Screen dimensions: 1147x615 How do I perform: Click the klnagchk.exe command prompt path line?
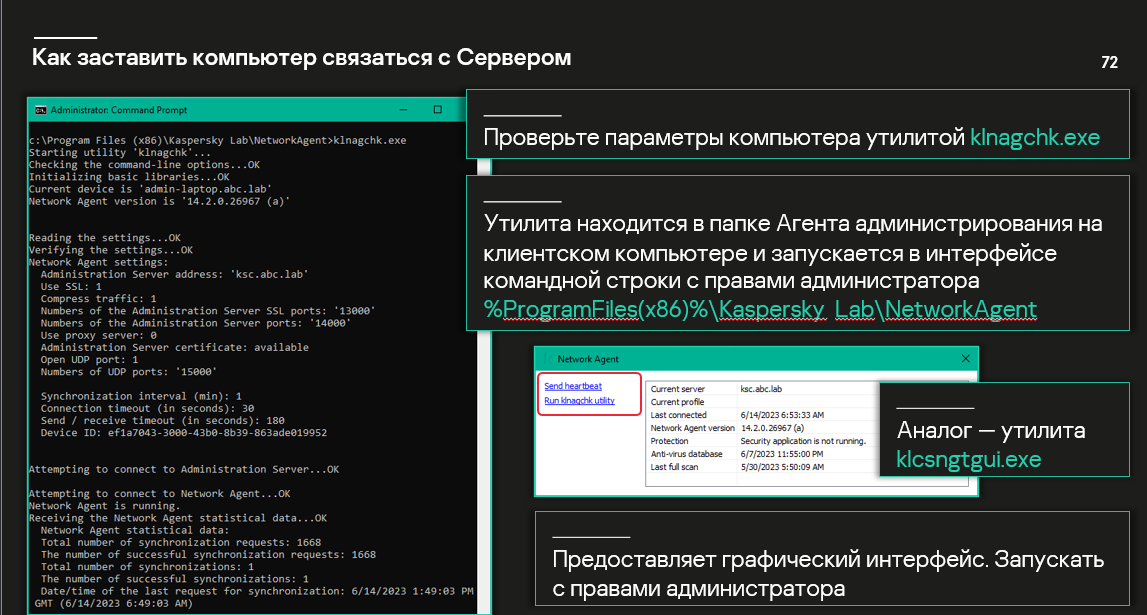pos(217,140)
